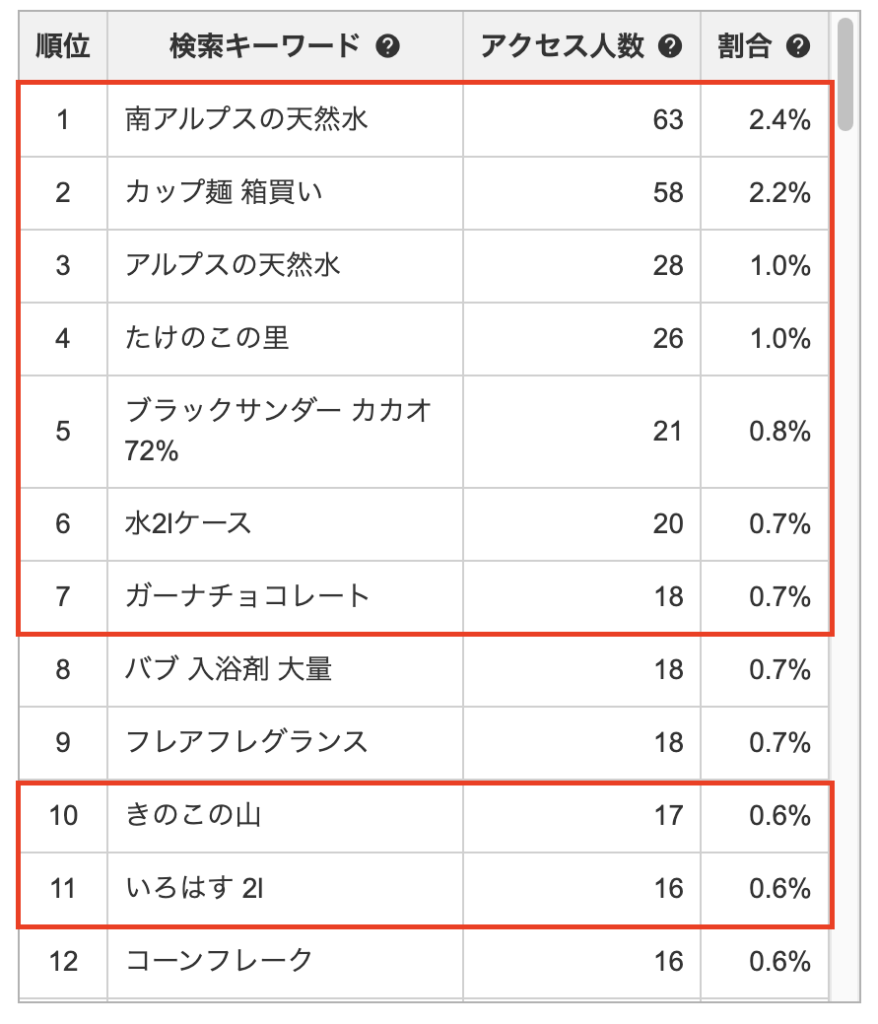This screenshot has width=878, height=1024.
Task: Click help icon beside 割合 header
Action: [x=797, y=46]
